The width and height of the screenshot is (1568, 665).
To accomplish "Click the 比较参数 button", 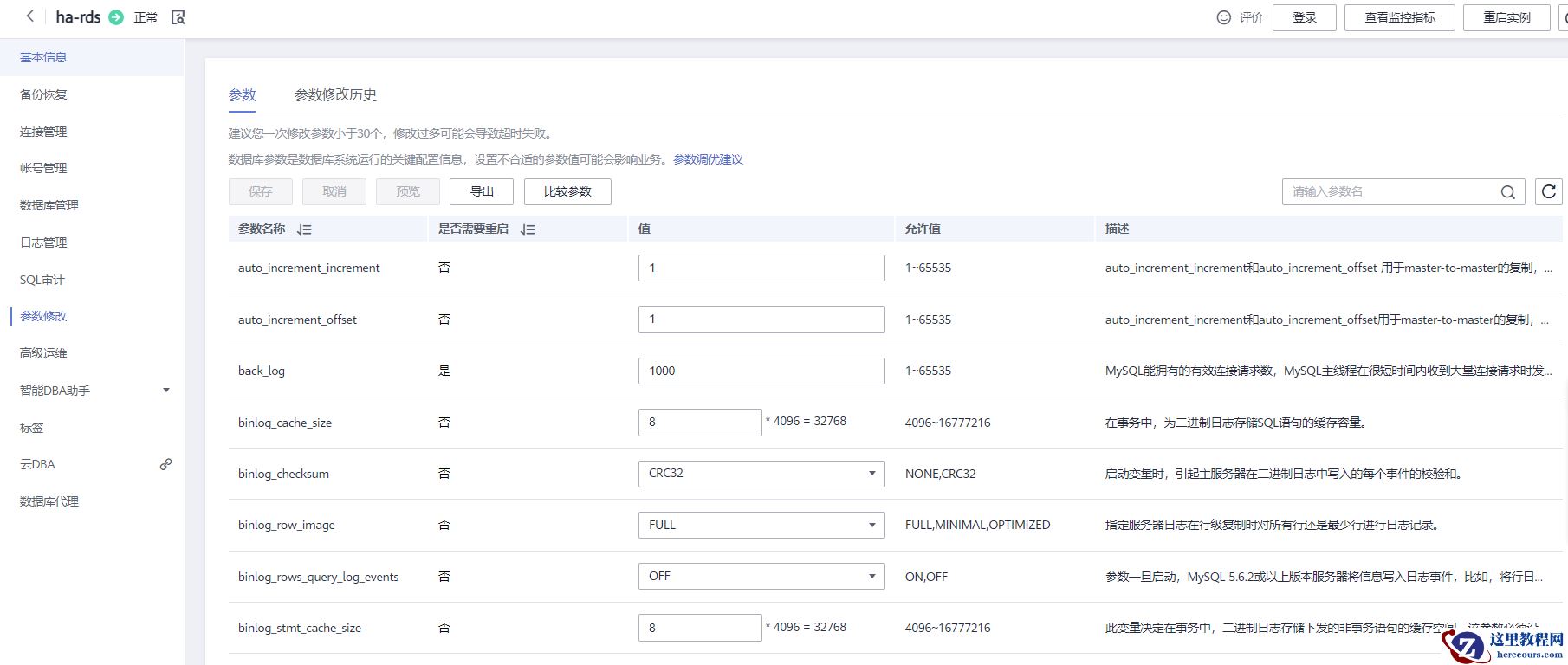I will pyautogui.click(x=567, y=191).
